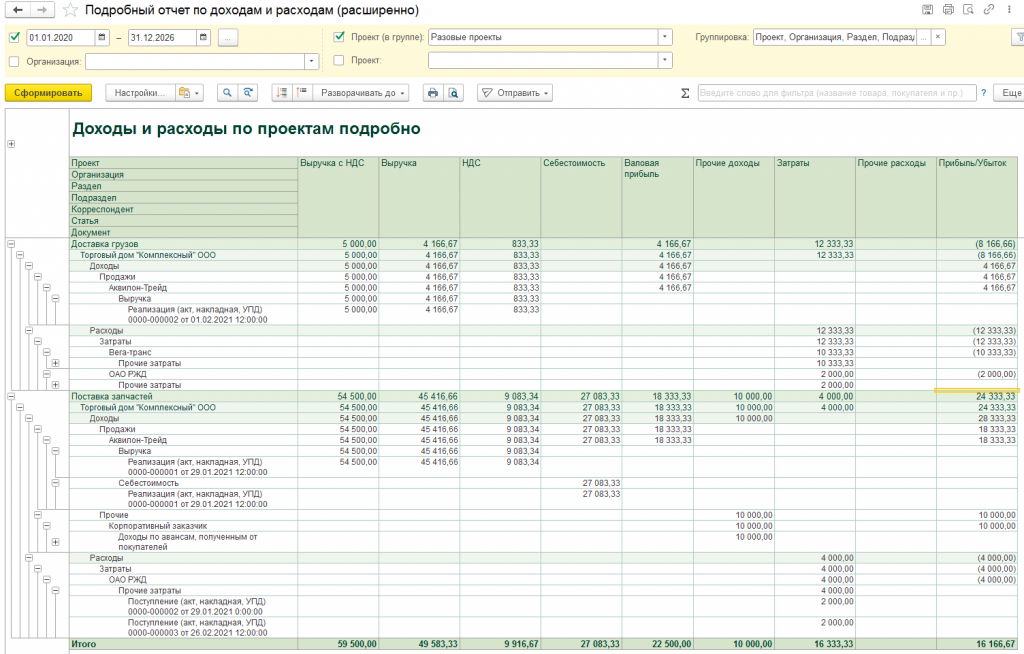This screenshot has height=654, width=1024.
Task: Enable the Организация checkbox
Action: (x=15, y=61)
